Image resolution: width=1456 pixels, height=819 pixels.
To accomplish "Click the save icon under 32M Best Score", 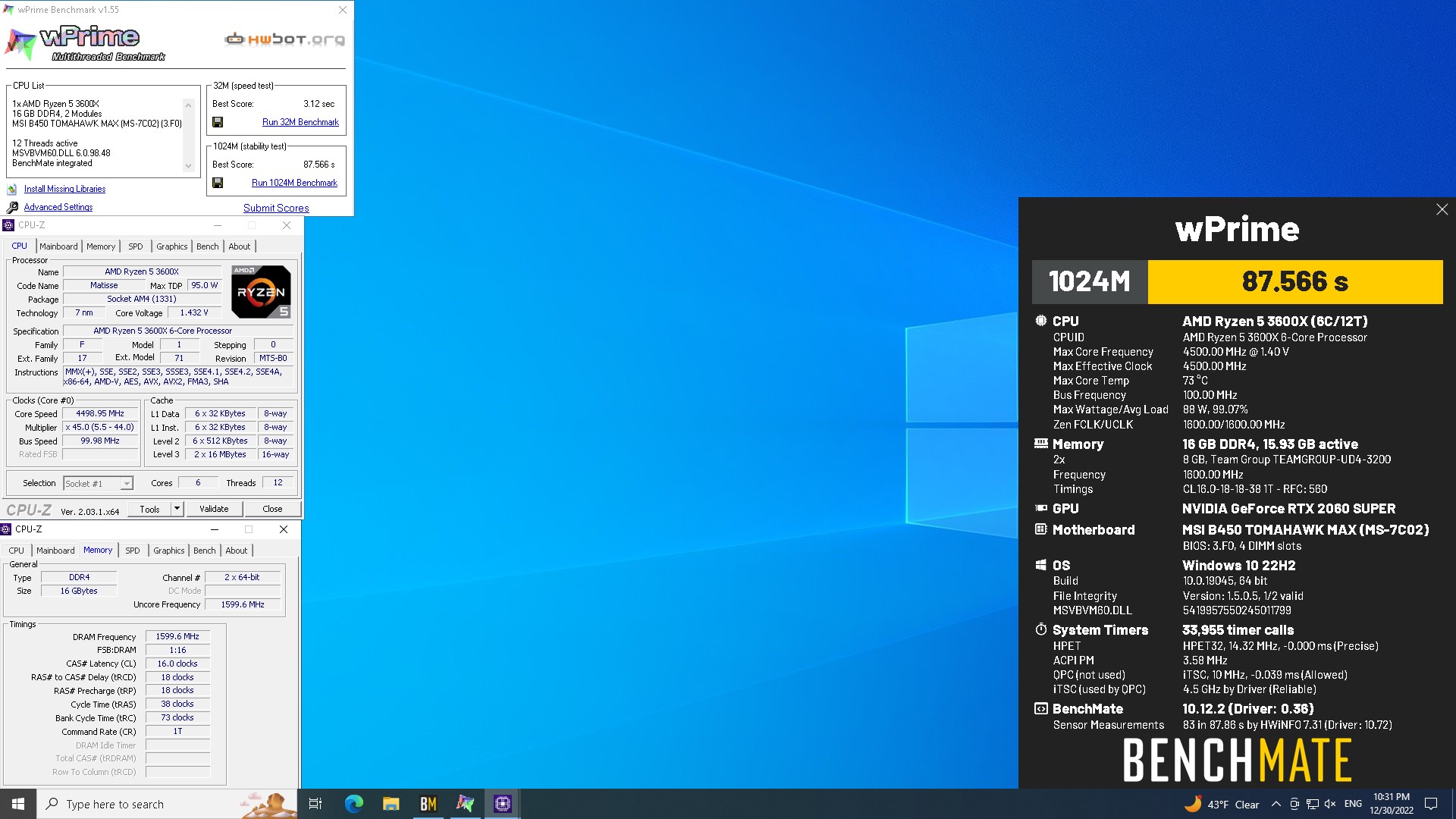I will 218,122.
